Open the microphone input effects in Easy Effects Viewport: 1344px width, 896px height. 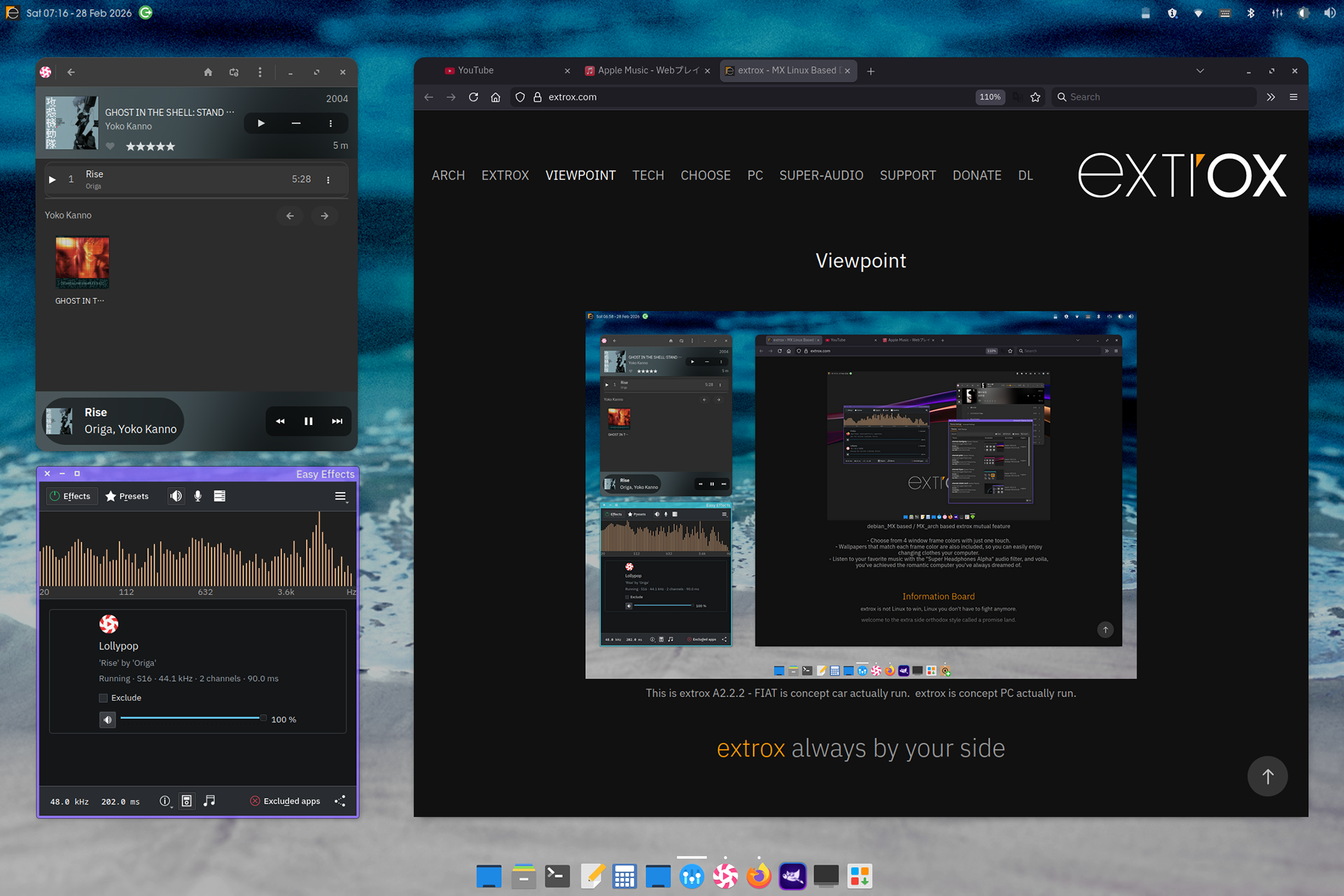click(198, 496)
